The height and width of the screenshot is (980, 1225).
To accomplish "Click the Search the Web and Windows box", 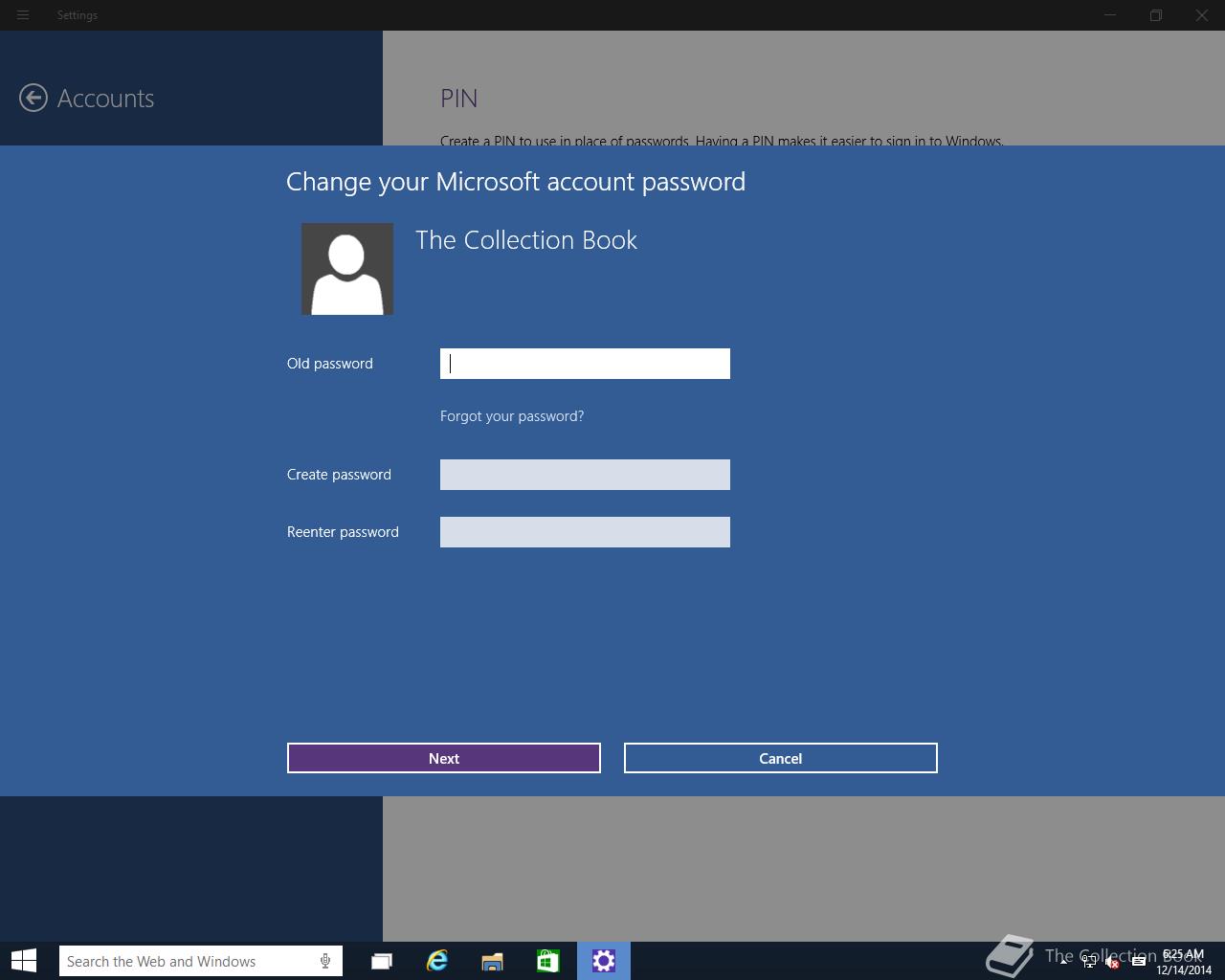I will click(x=201, y=961).
